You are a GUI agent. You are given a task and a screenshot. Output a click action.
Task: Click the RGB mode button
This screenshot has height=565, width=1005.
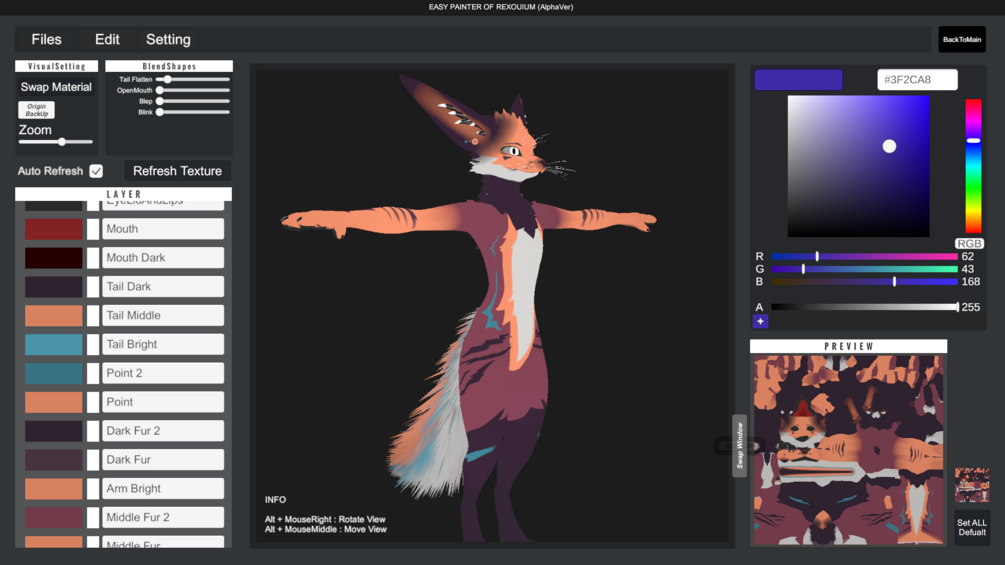click(969, 243)
